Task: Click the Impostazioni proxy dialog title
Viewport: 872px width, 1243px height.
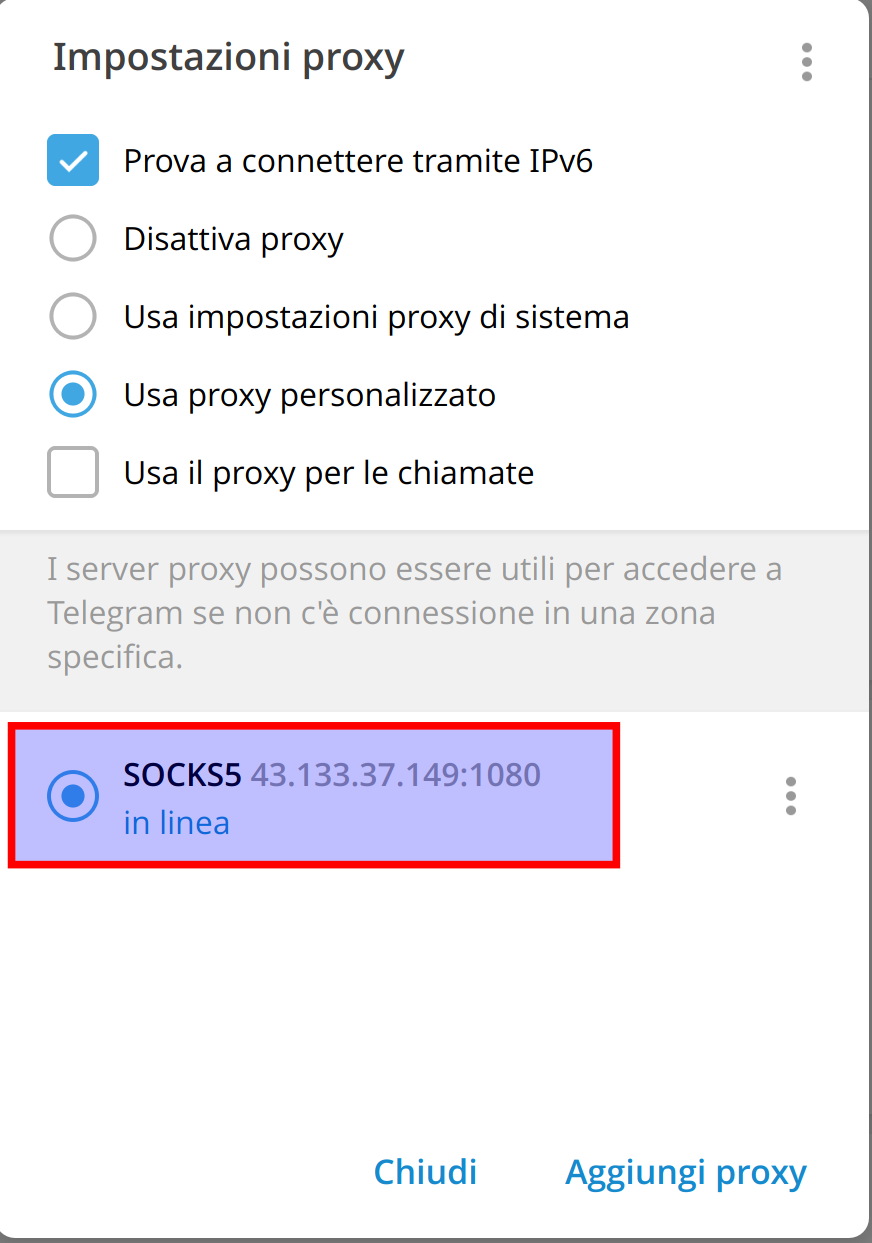Action: pos(228,57)
